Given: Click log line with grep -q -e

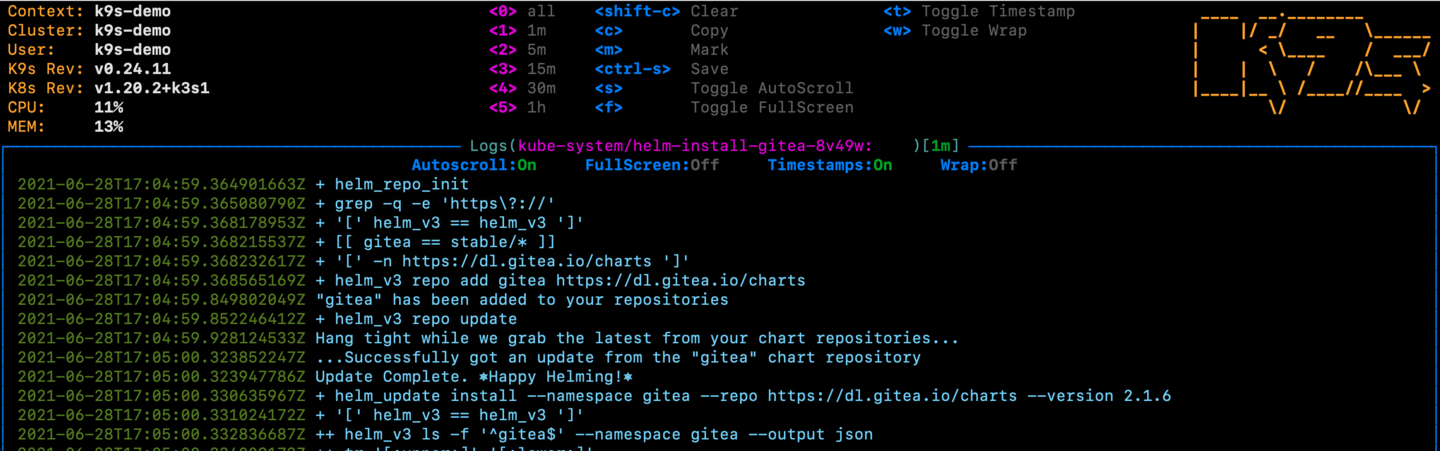Looking at the screenshot, I should [435, 203].
